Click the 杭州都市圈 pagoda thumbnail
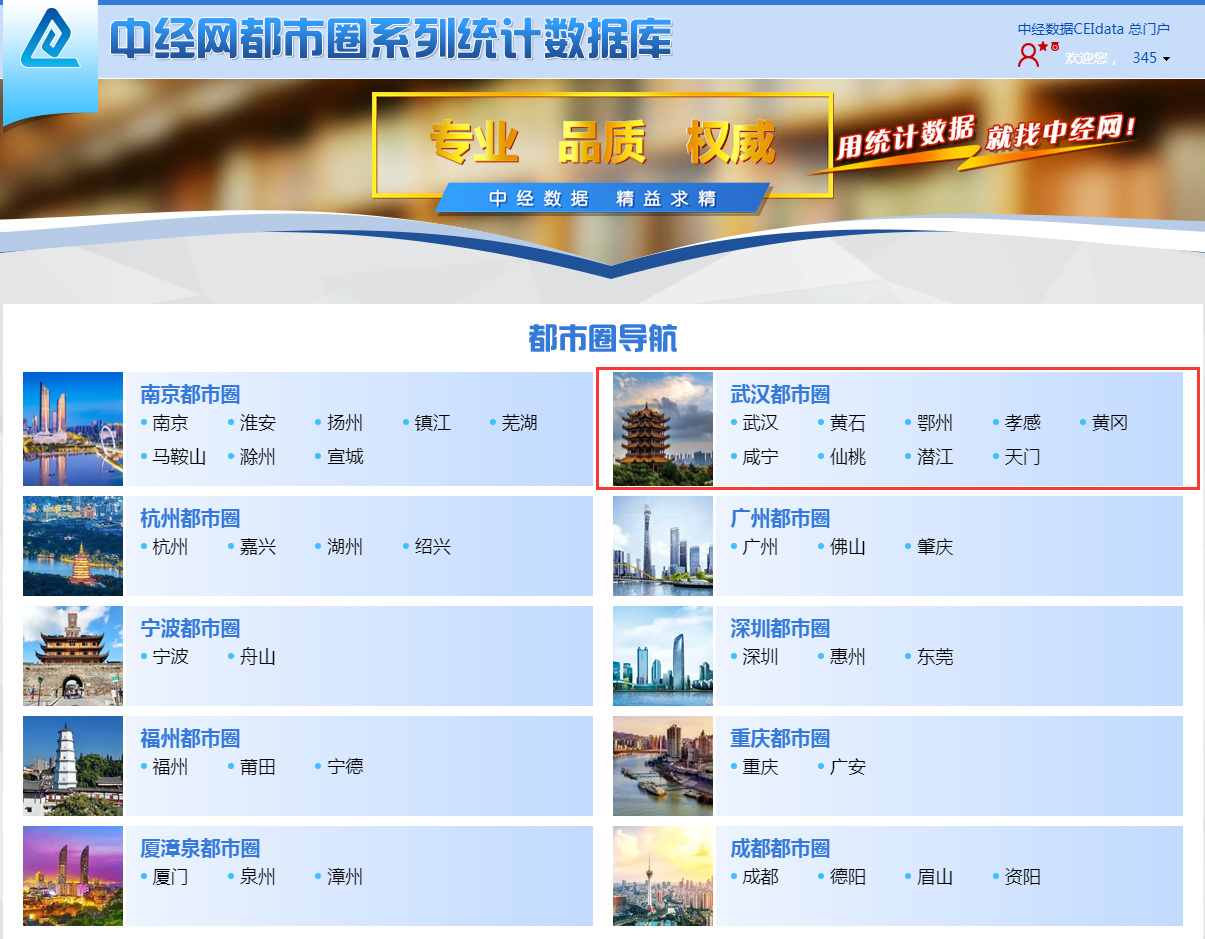Viewport: 1205px width, 939px height. tap(73, 546)
